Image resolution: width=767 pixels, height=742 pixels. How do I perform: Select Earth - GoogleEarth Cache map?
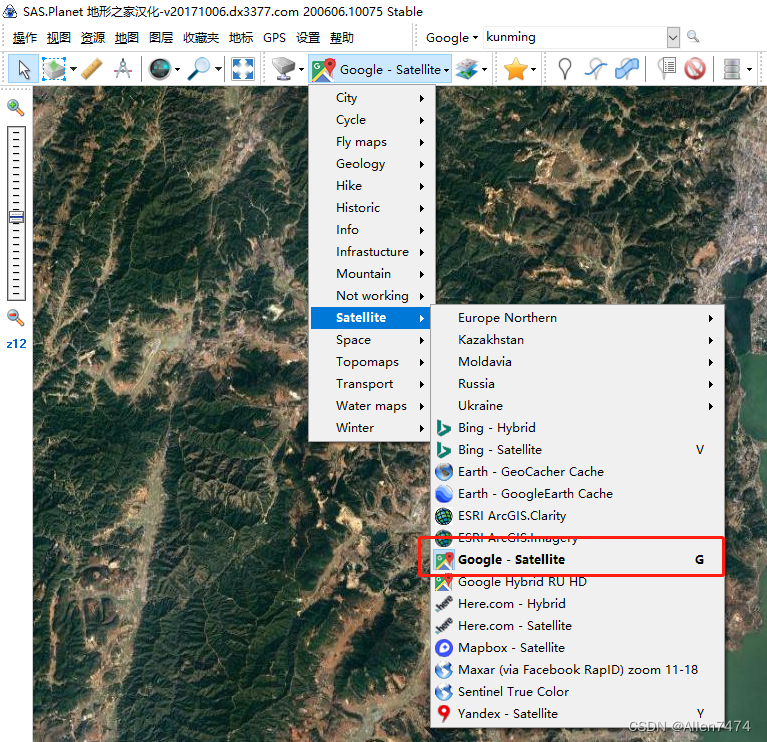(578, 494)
